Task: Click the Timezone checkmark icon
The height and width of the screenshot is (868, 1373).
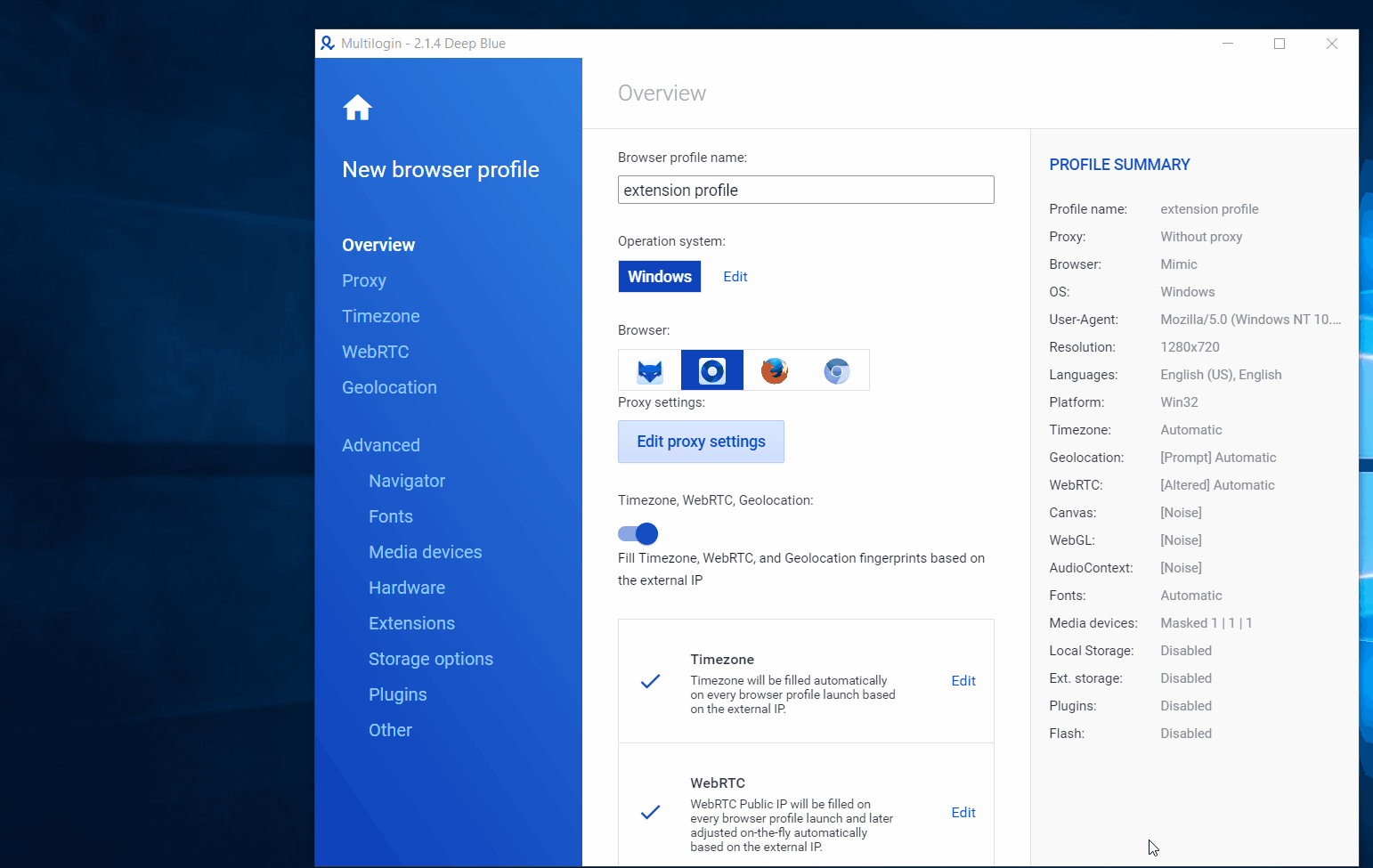Action: tap(651, 681)
